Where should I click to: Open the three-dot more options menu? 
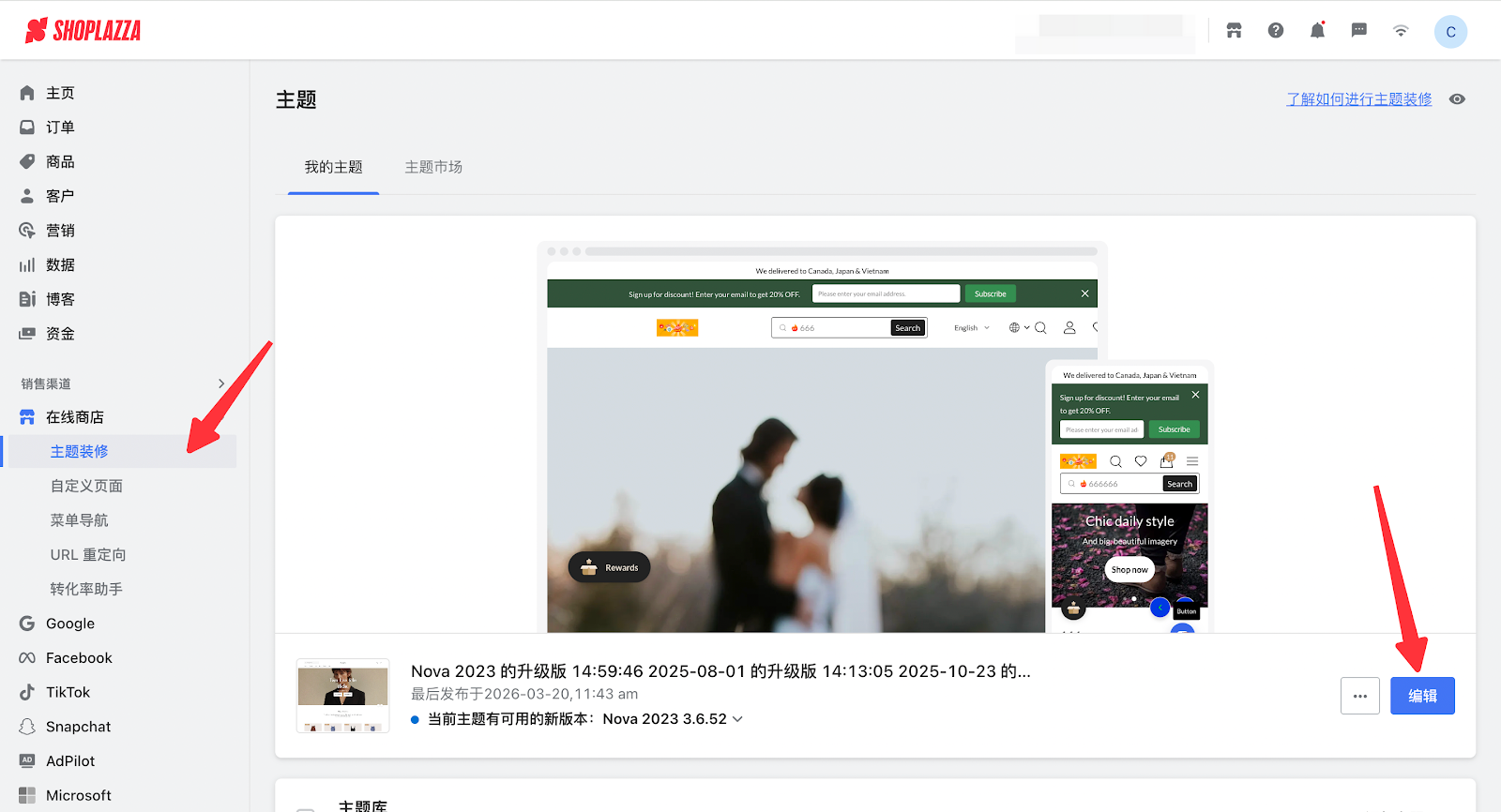click(x=1359, y=696)
